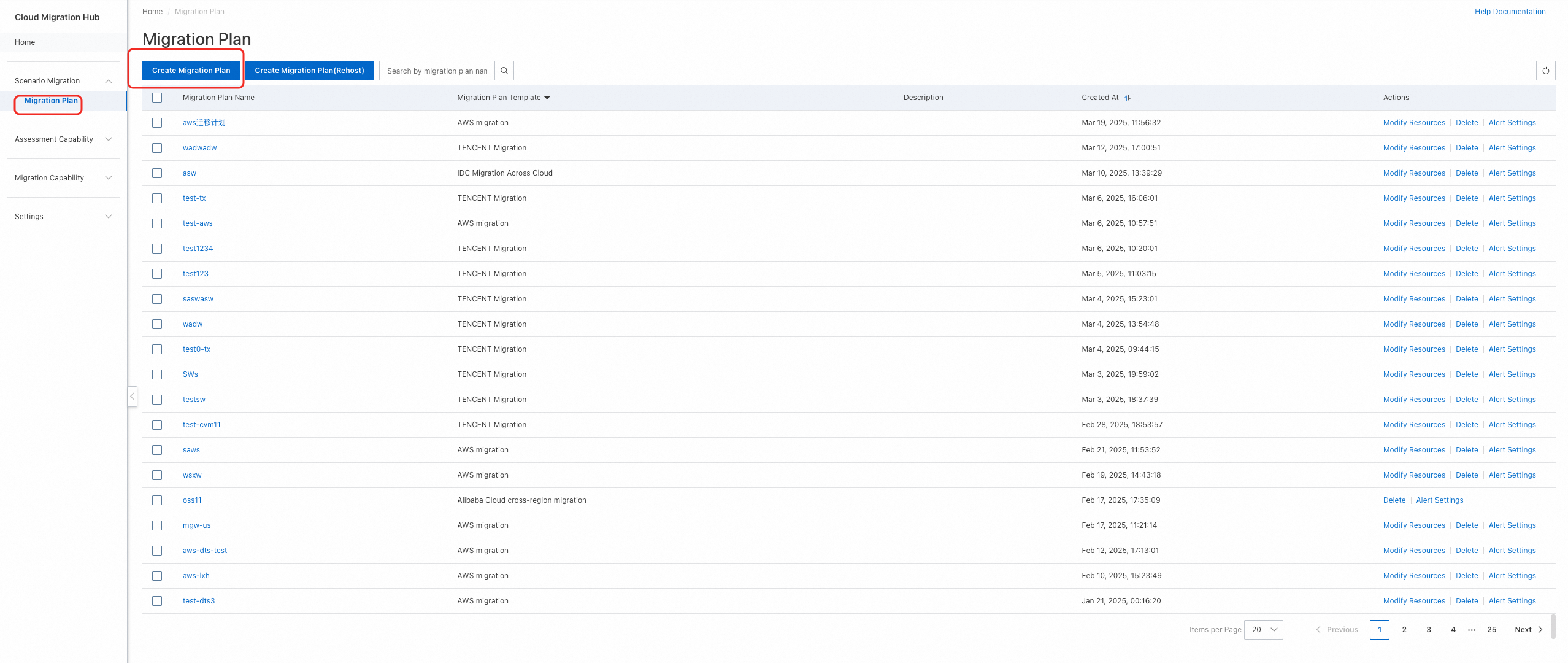Click Create Migration Plan(Rehost) button
The image size is (1568, 663).
[309, 71]
